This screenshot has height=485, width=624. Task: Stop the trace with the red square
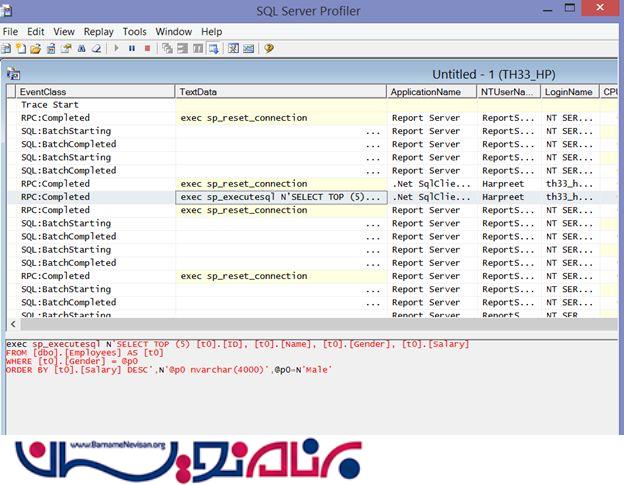[147, 48]
